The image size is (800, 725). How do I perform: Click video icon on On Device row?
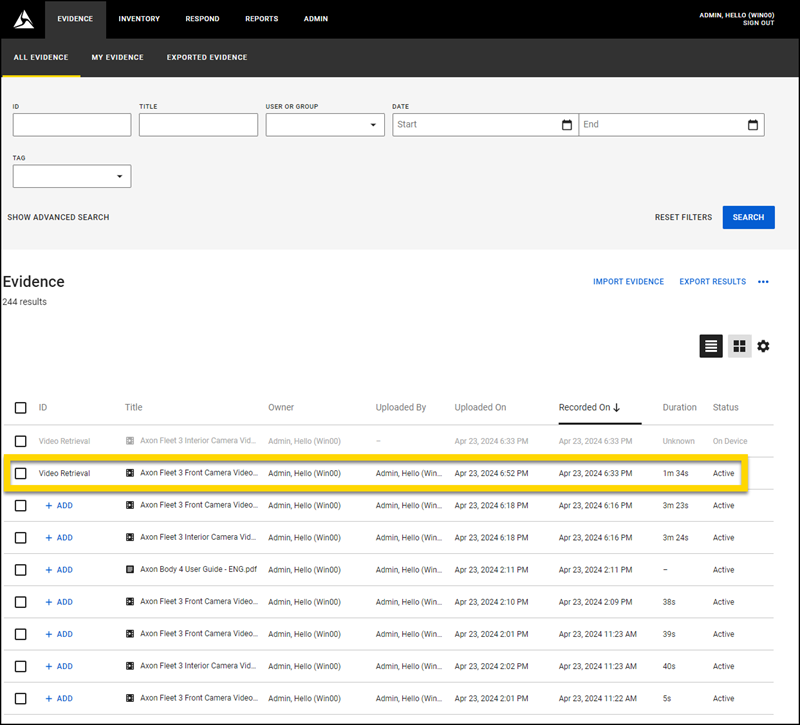coord(130,441)
